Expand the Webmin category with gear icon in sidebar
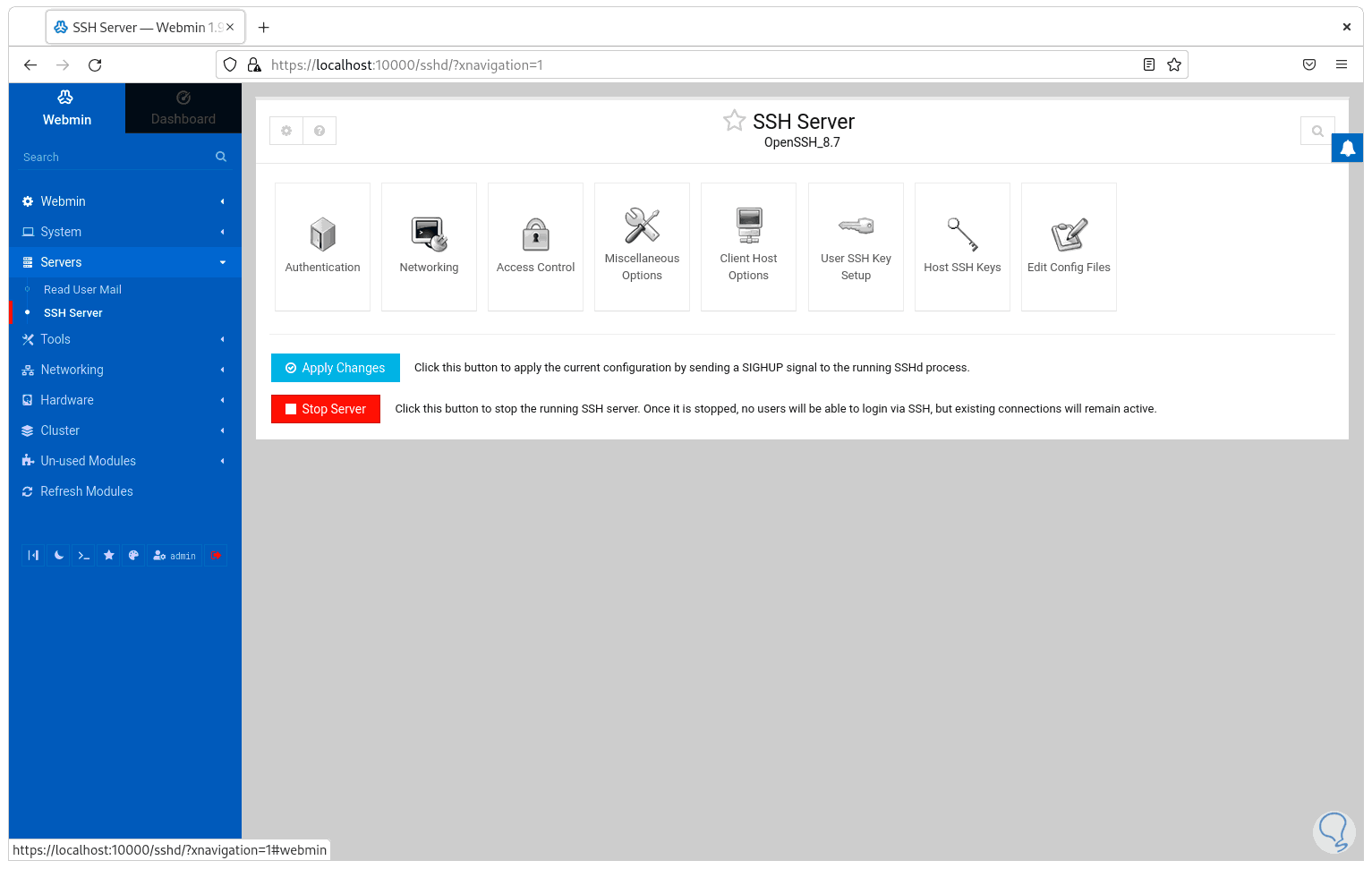Image resolution: width=1372 pixels, height=869 pixels. [125, 201]
